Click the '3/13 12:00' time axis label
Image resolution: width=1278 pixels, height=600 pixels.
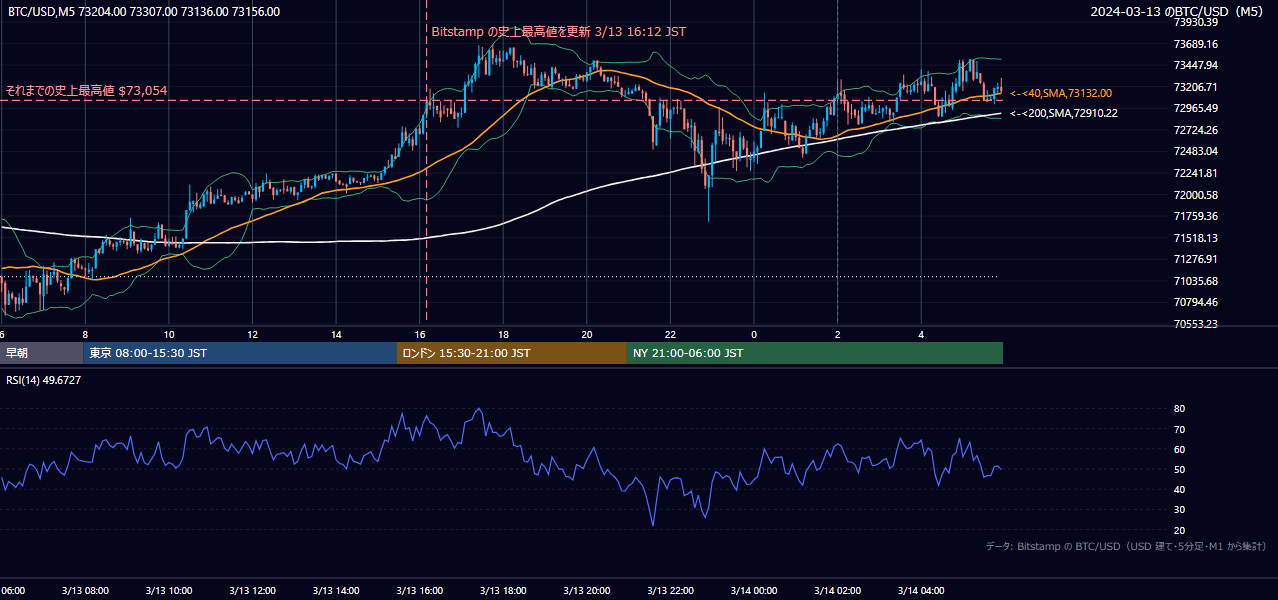tap(253, 591)
